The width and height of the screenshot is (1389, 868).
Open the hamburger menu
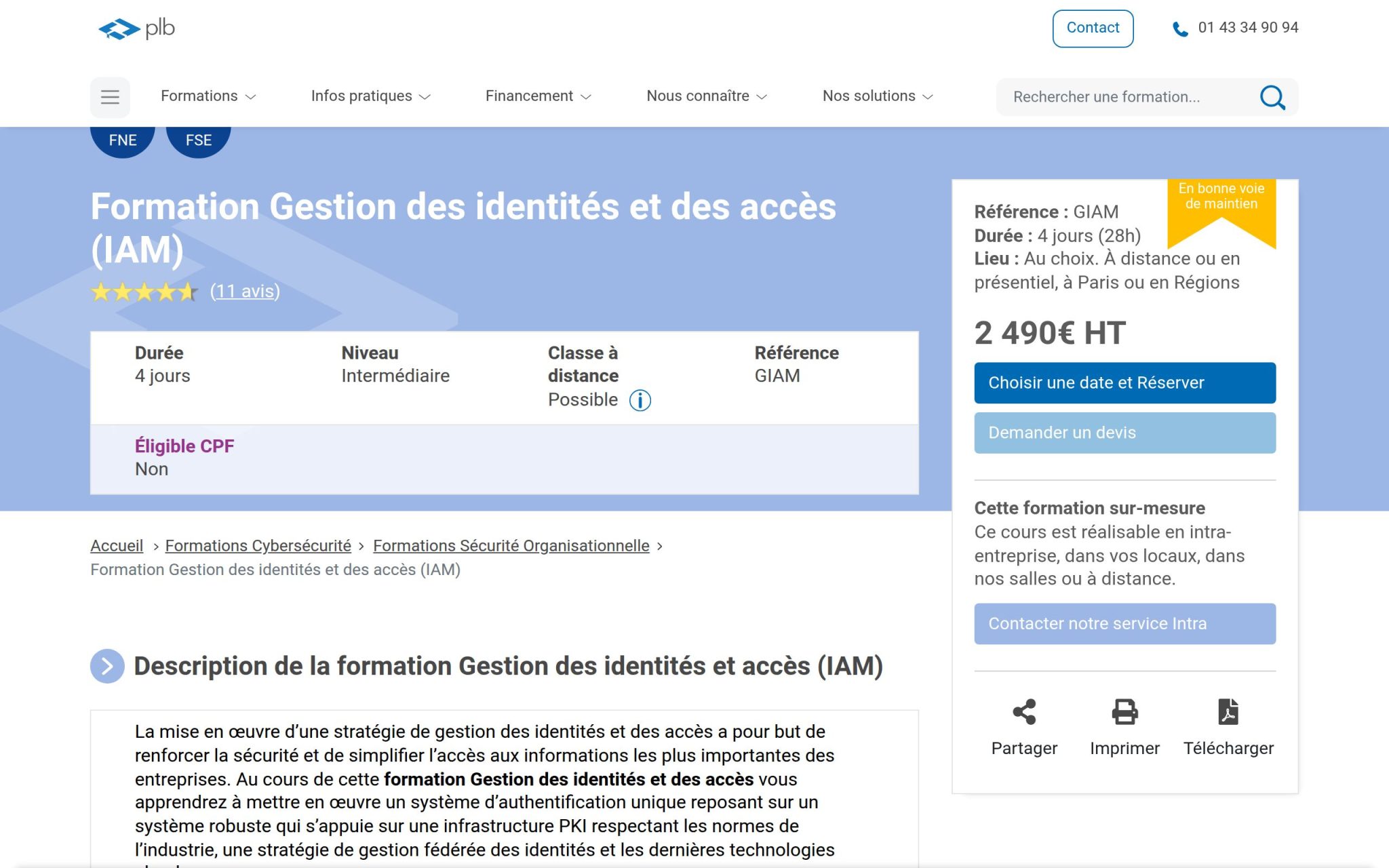point(110,97)
